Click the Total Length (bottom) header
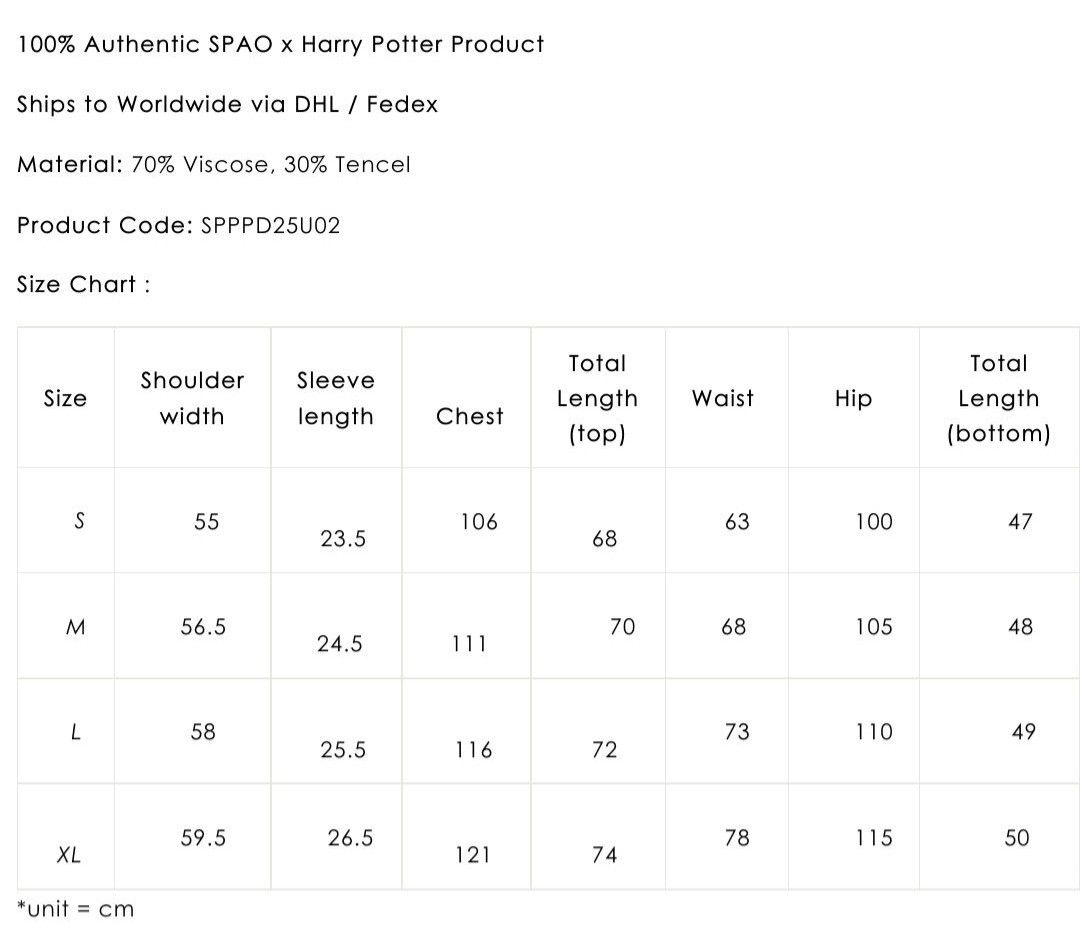The height and width of the screenshot is (944, 1080). pyautogui.click(x=999, y=398)
